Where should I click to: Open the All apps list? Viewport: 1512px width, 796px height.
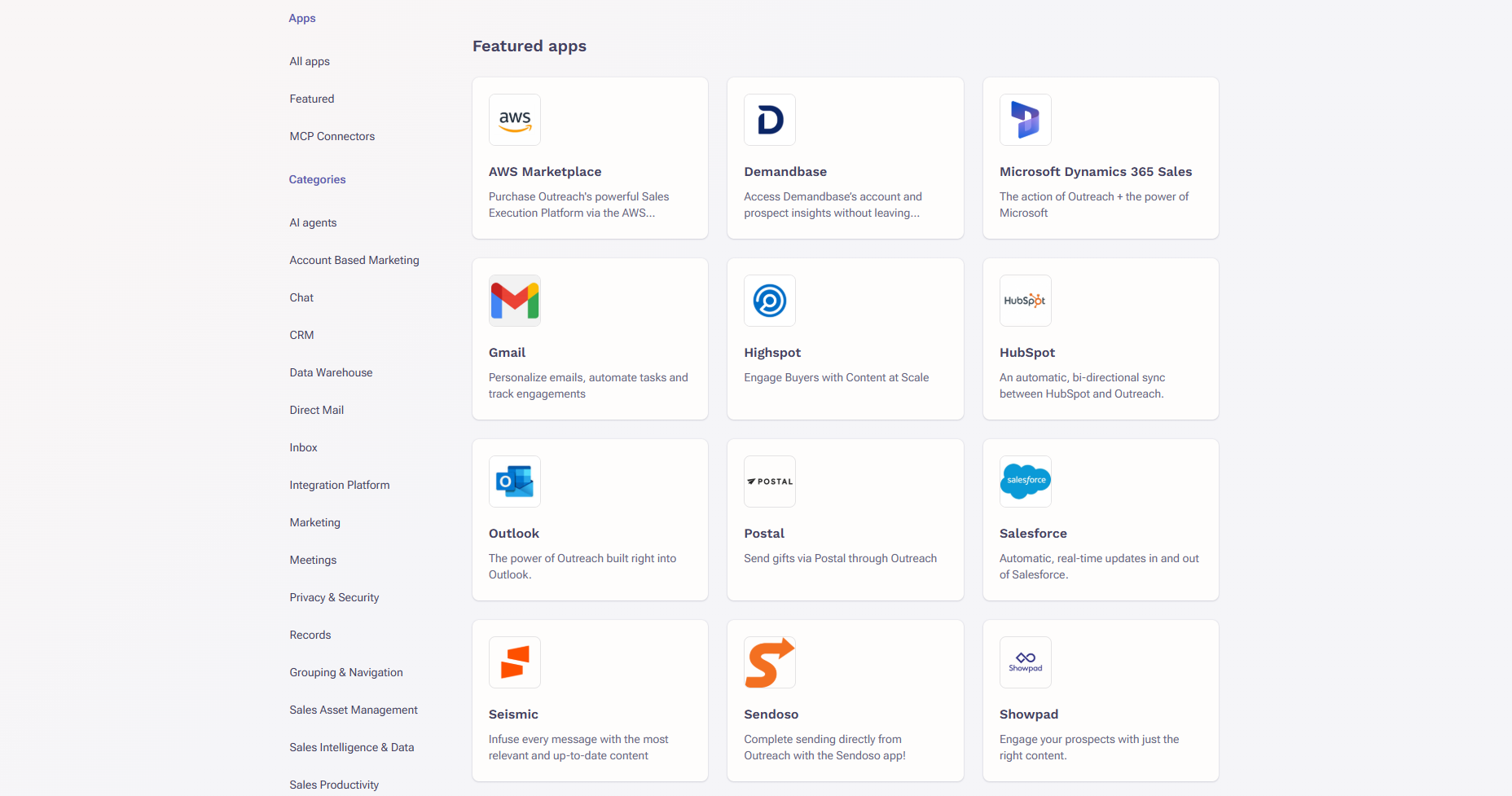click(x=310, y=61)
